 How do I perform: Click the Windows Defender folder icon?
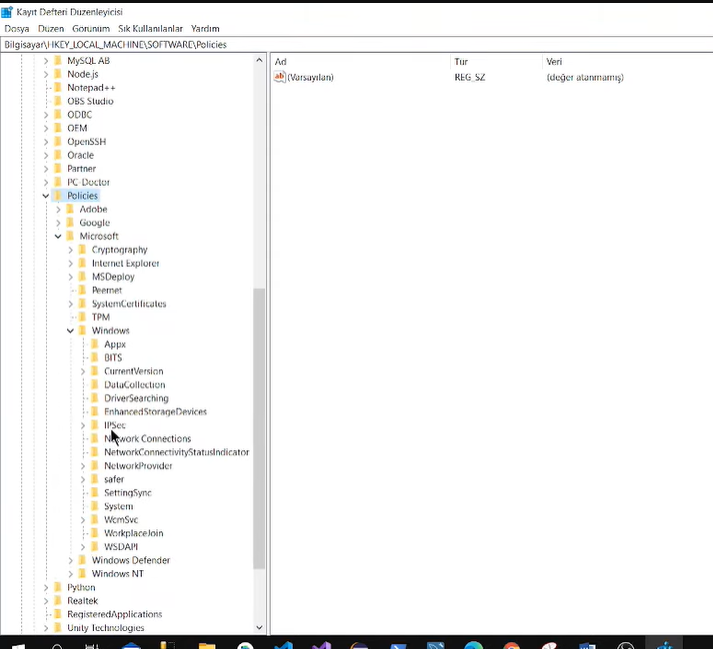tap(83, 561)
